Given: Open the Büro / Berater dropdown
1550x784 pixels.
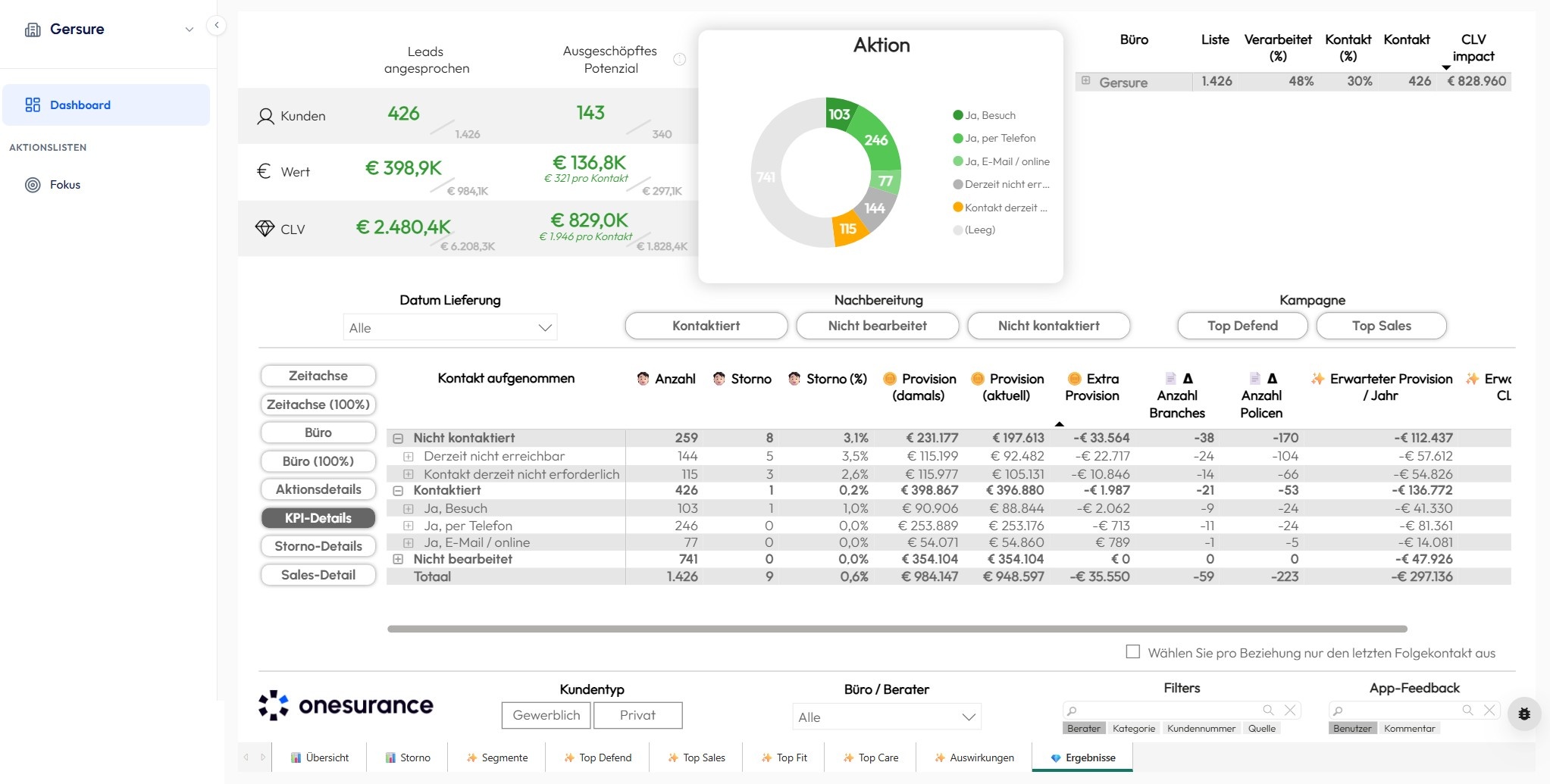Looking at the screenshot, I should 887,716.
